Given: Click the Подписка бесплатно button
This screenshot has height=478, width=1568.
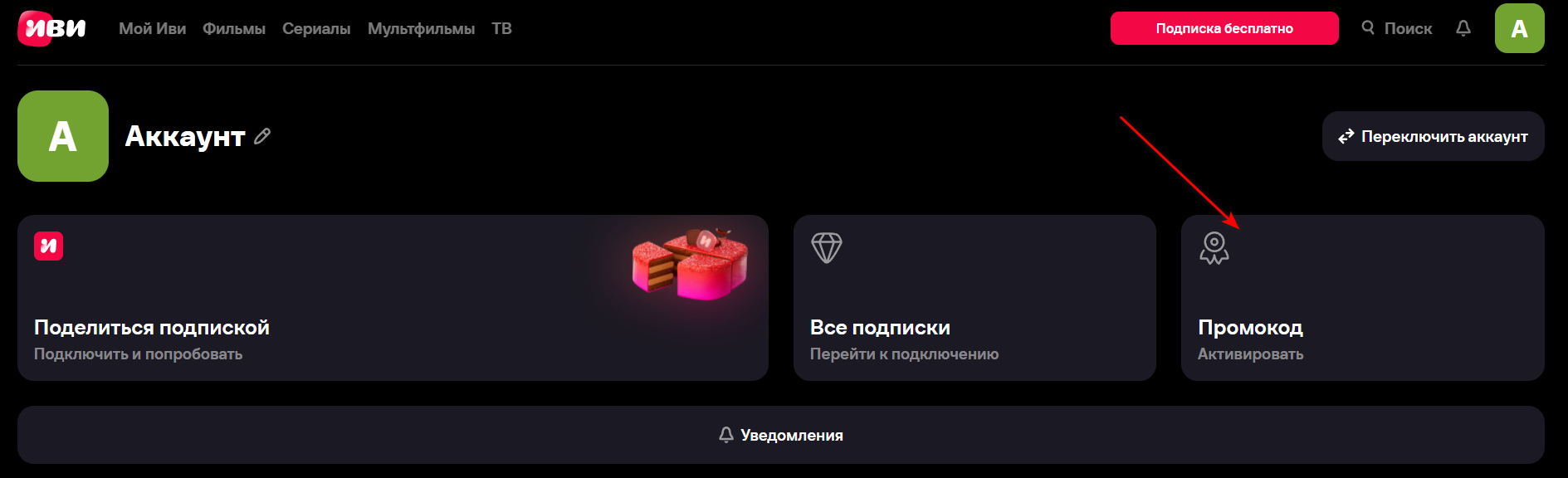Looking at the screenshot, I should tap(1224, 28).
